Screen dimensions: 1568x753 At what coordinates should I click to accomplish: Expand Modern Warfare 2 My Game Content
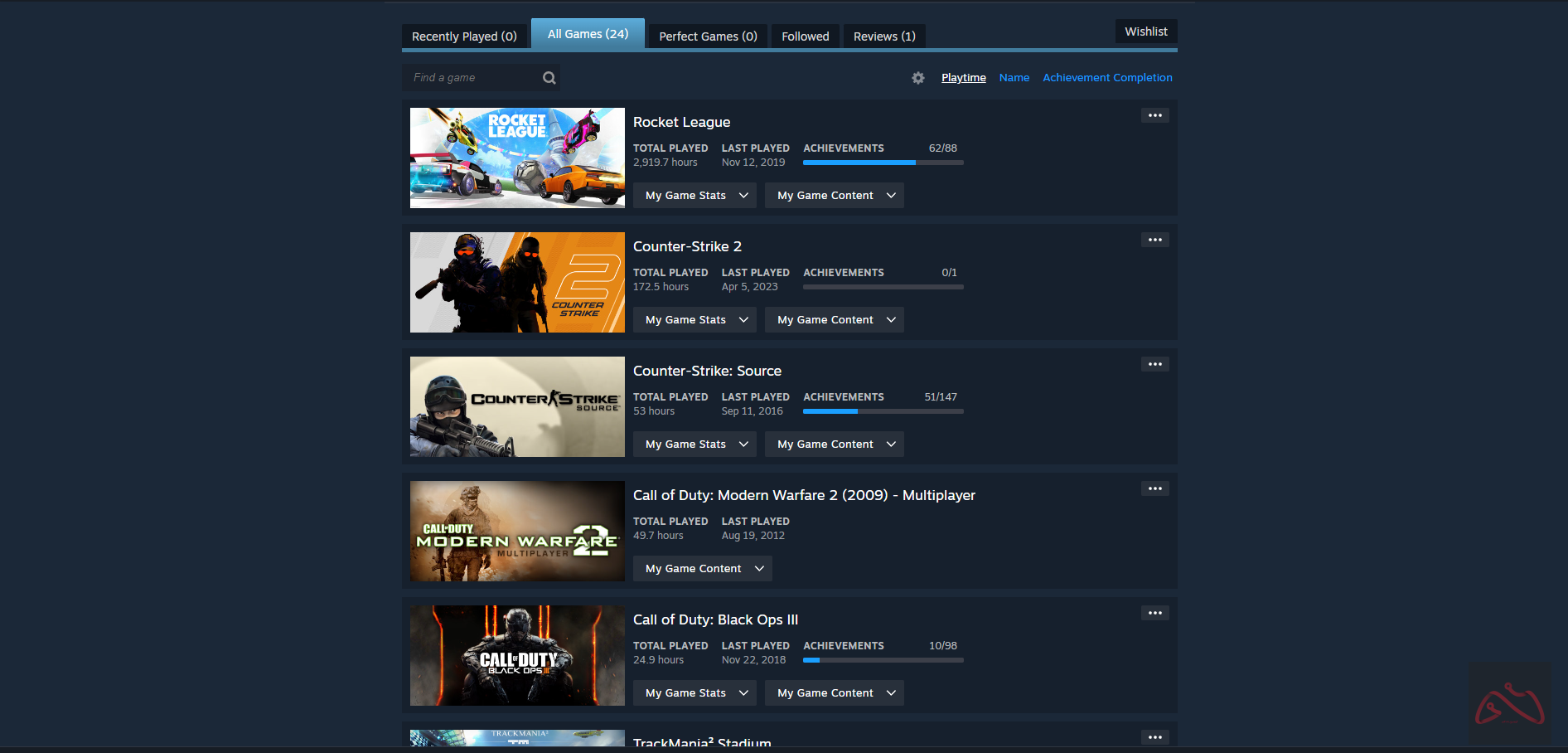click(x=702, y=569)
